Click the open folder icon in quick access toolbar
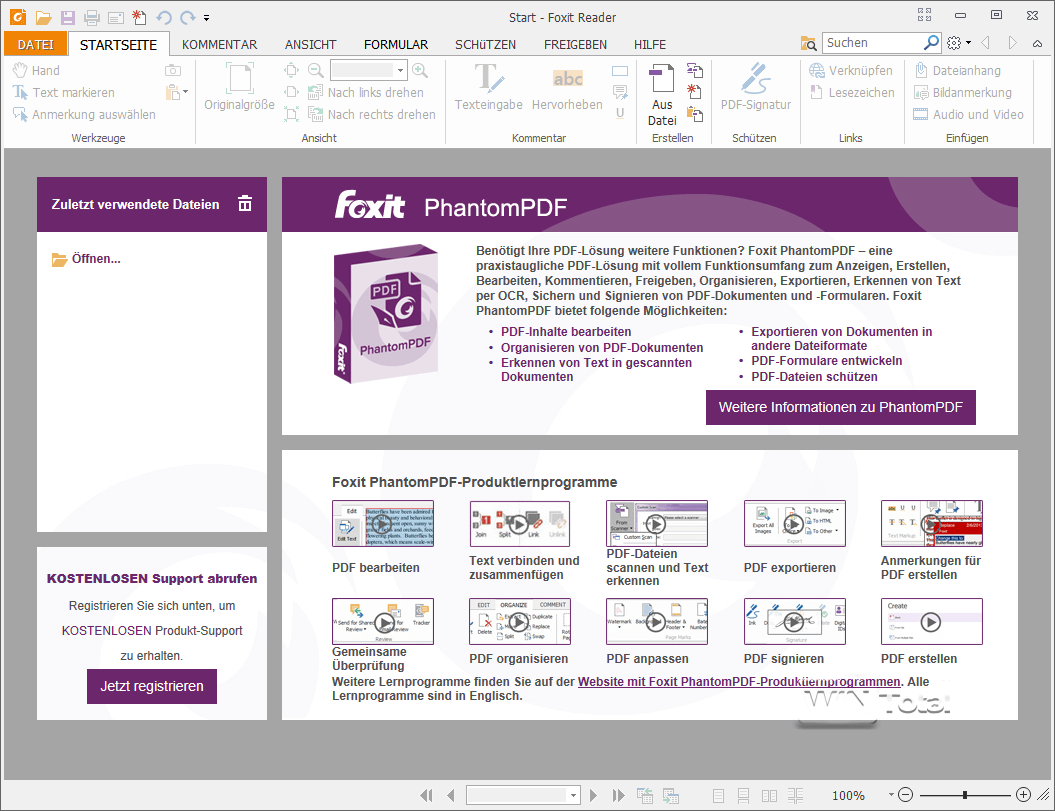1055x811 pixels. [x=43, y=17]
